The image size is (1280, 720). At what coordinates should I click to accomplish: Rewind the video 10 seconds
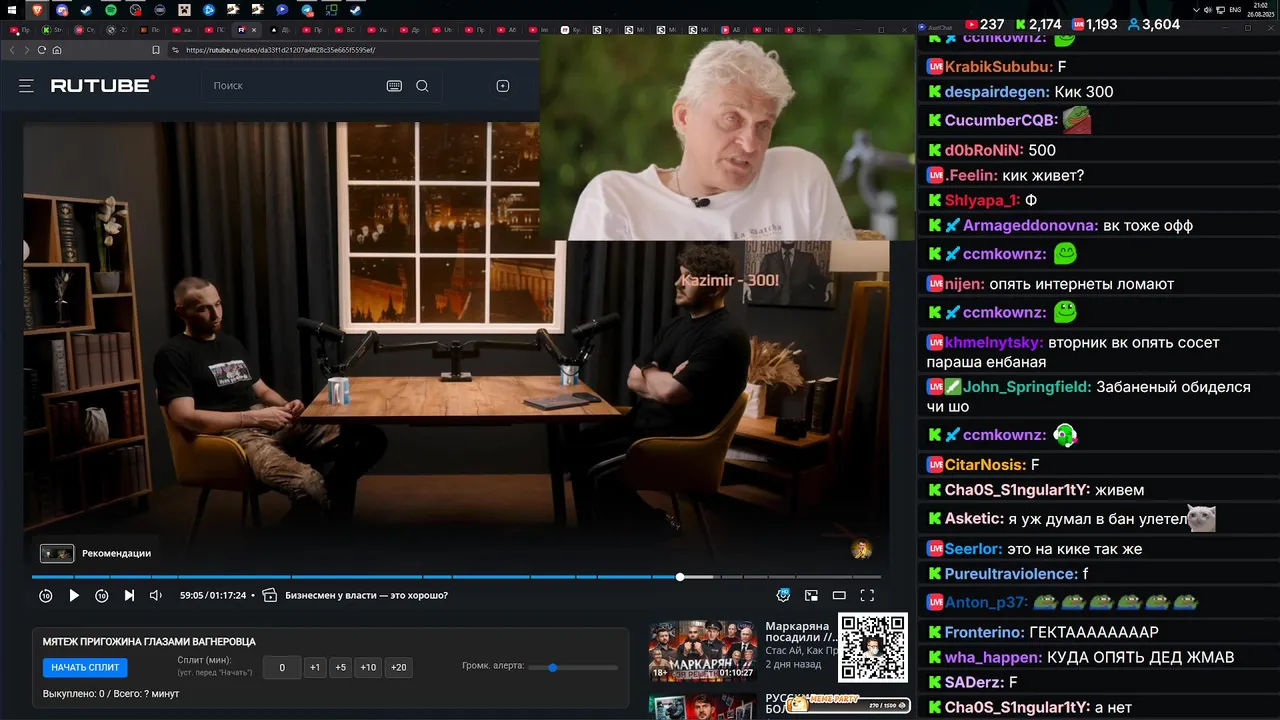[46, 595]
